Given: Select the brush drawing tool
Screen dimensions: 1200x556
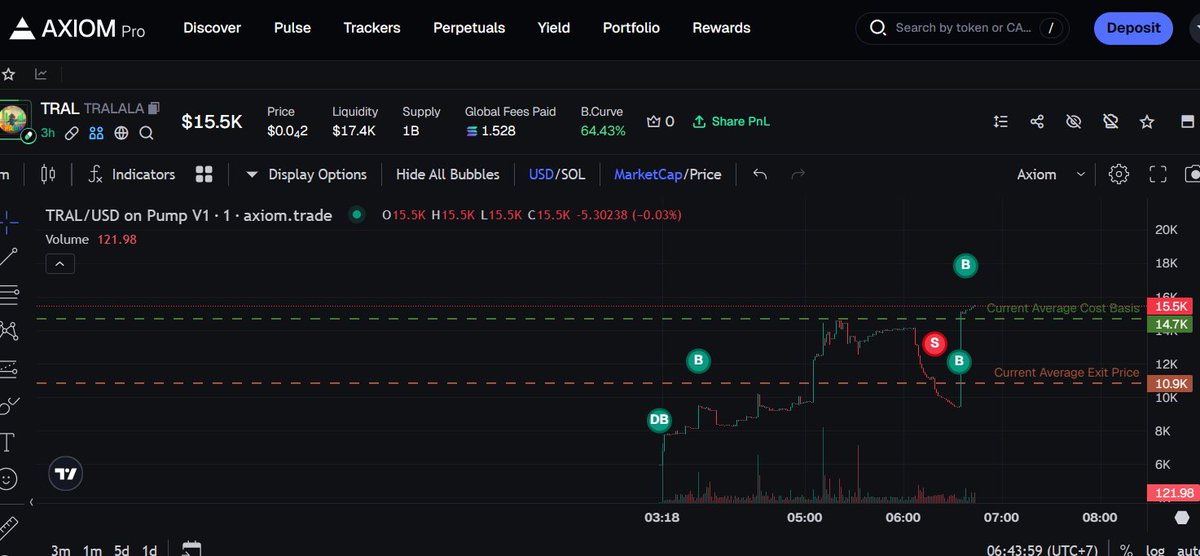Looking at the screenshot, I should tap(8, 405).
